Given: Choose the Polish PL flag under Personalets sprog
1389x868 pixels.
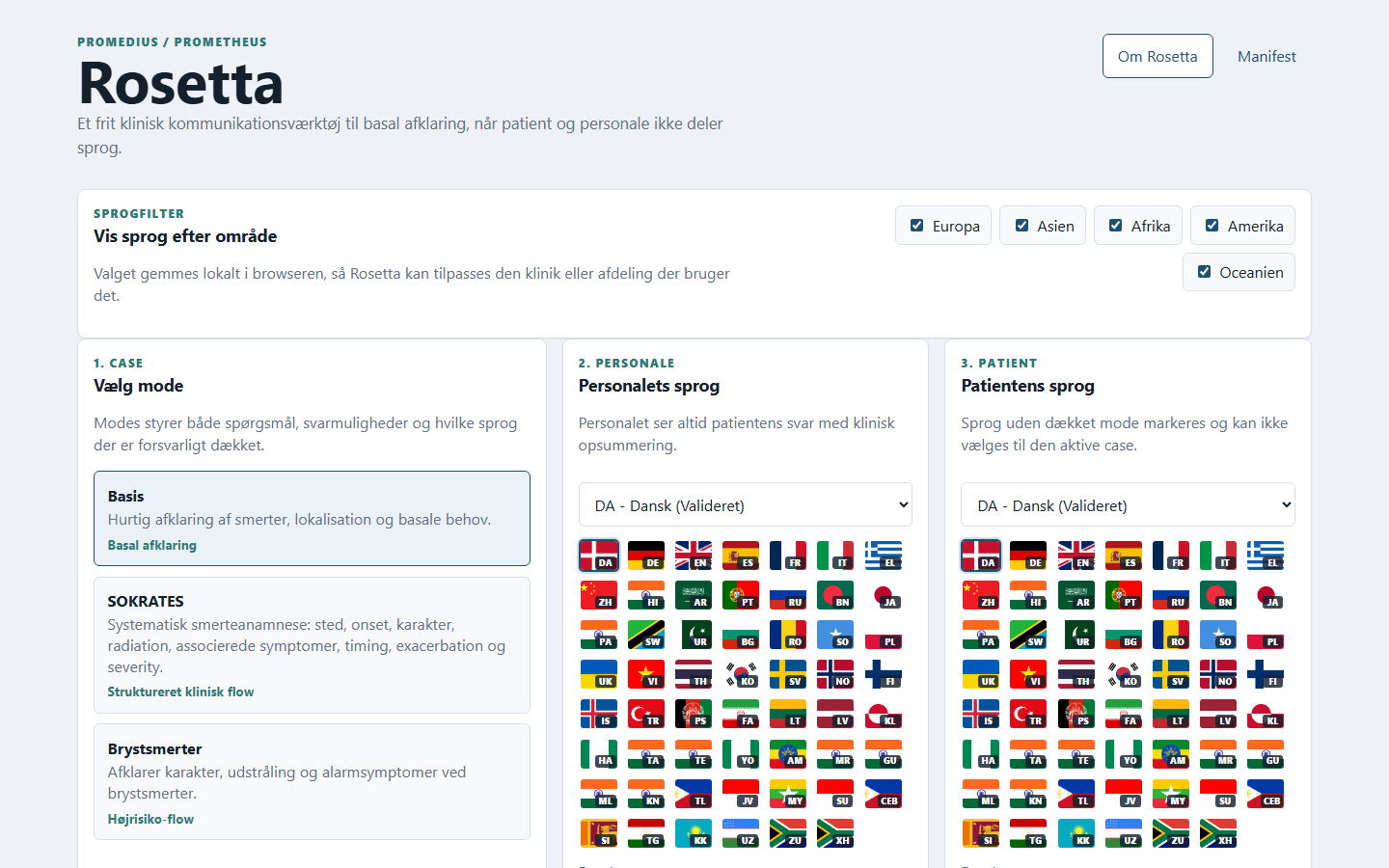Looking at the screenshot, I should [883, 636].
